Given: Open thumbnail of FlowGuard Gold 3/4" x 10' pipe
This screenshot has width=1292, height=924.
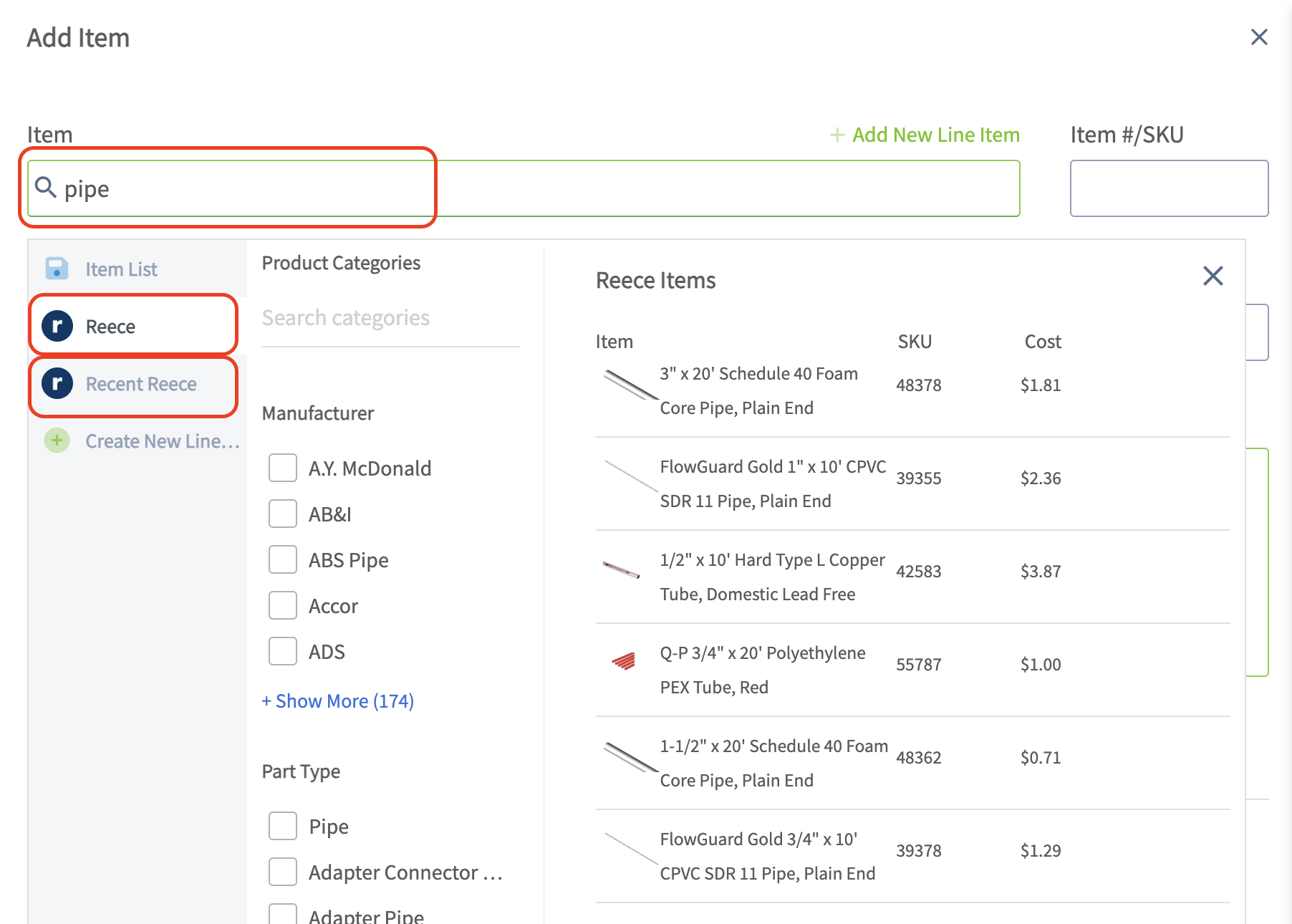Looking at the screenshot, I should 630,849.
